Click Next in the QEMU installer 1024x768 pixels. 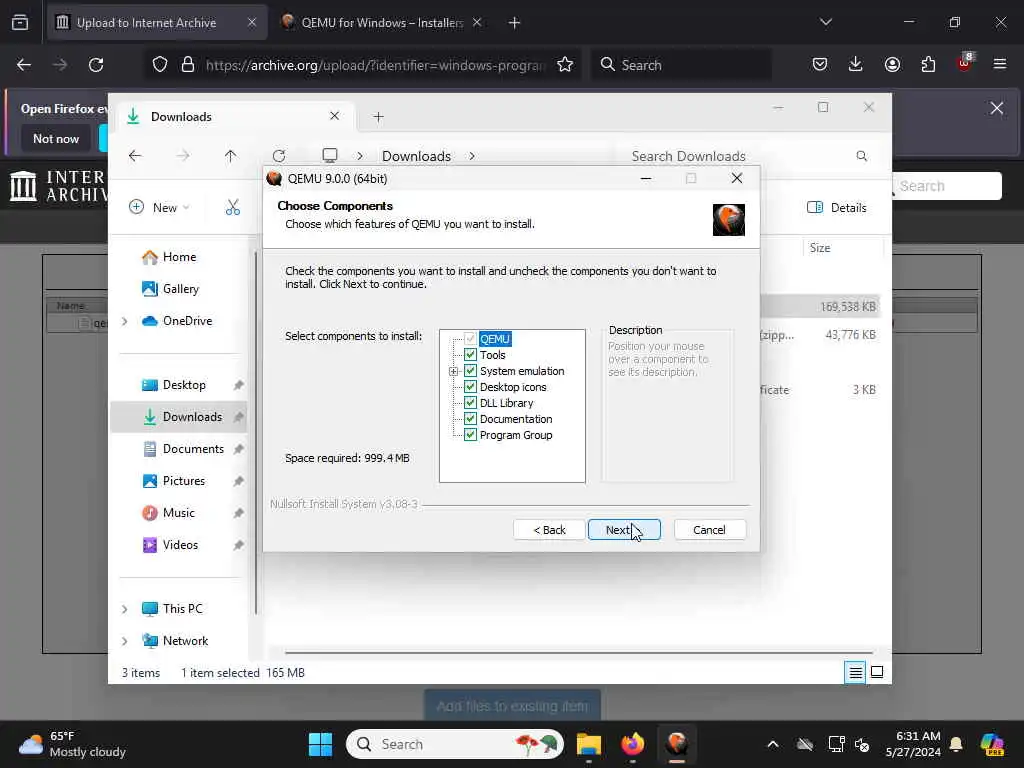[x=624, y=530]
